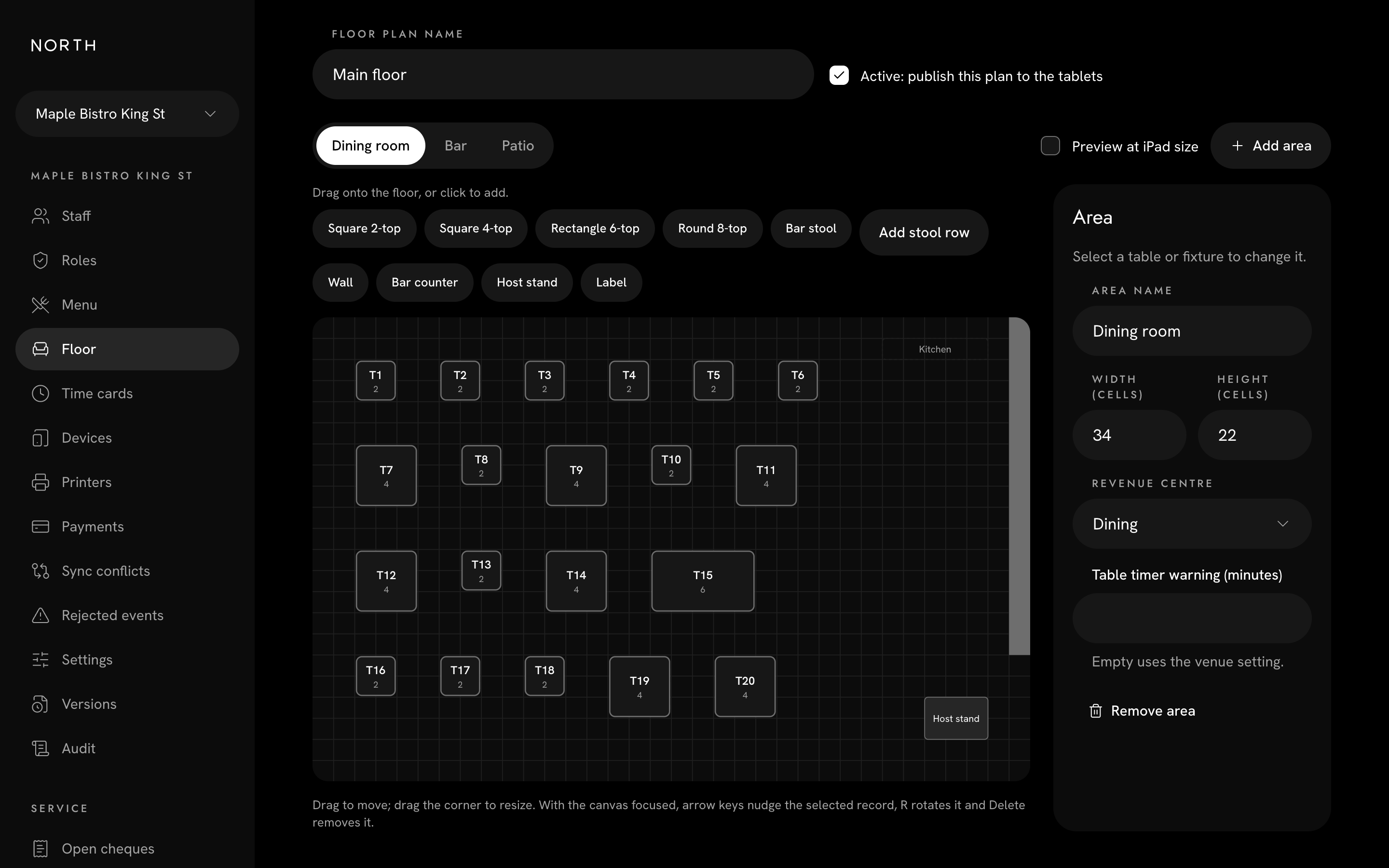Enable Preview at iPad size checkbox
Viewport: 1389px width, 868px height.
[1050, 146]
